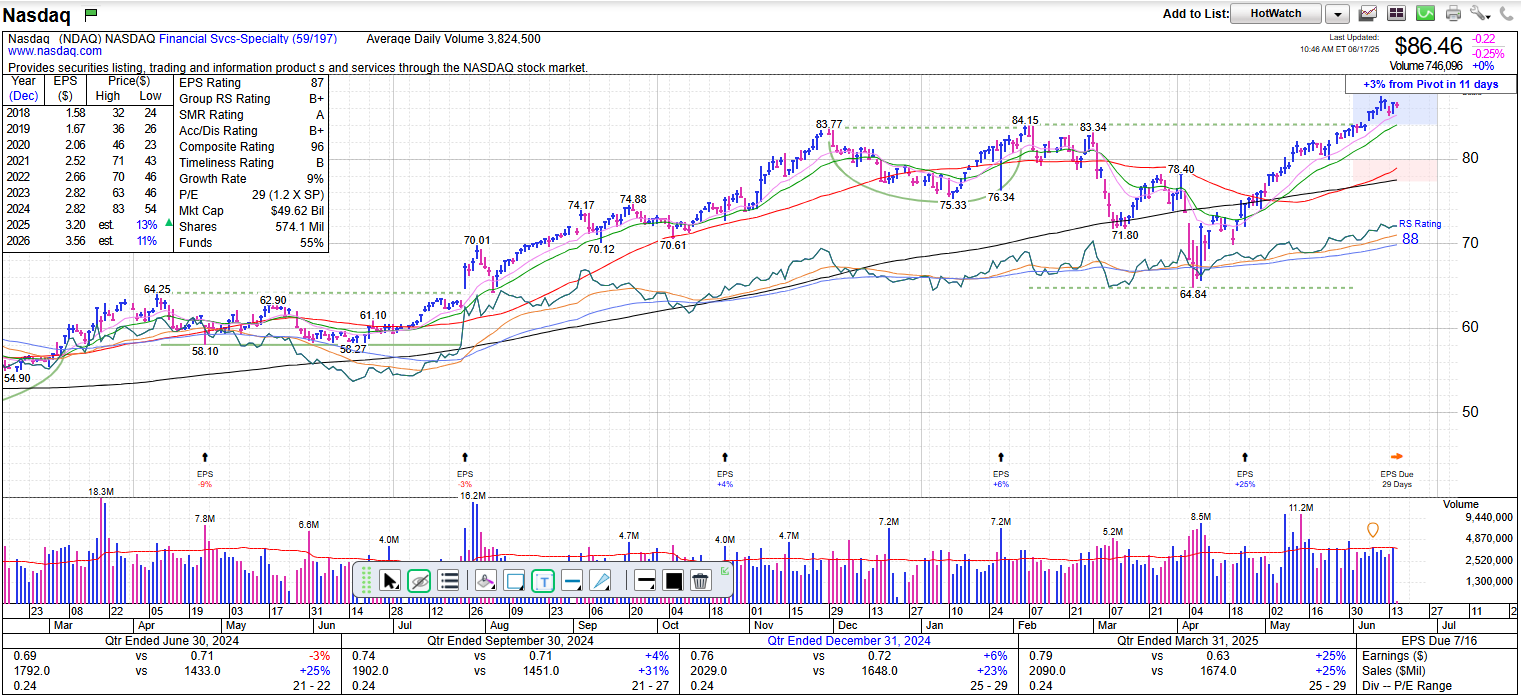Screen dimensions: 1521x696
Task: Grab the drawing toolbar dotted handle
Action: pyautogui.click(x=366, y=580)
